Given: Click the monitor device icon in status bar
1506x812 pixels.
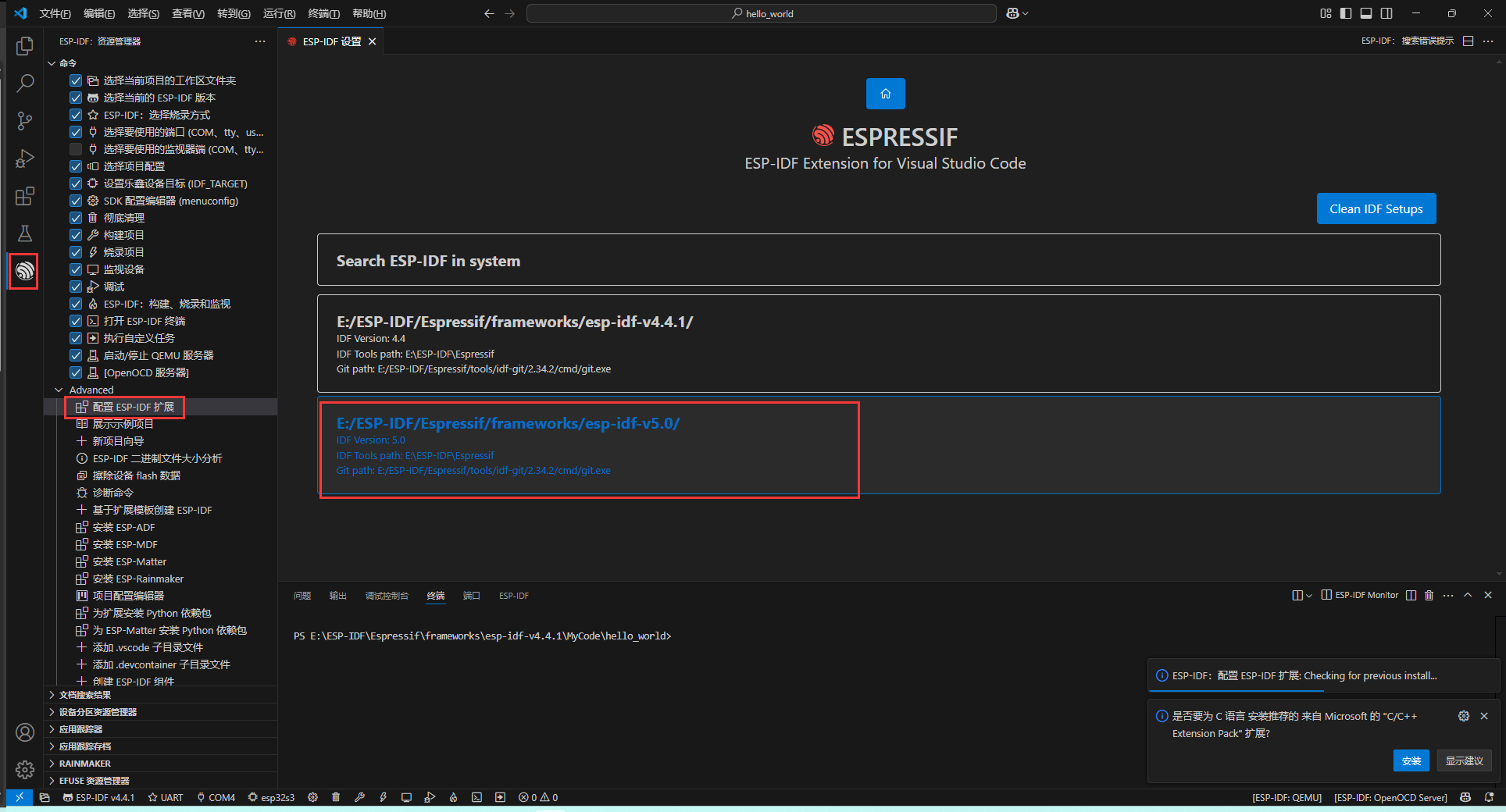Looking at the screenshot, I should [406, 797].
